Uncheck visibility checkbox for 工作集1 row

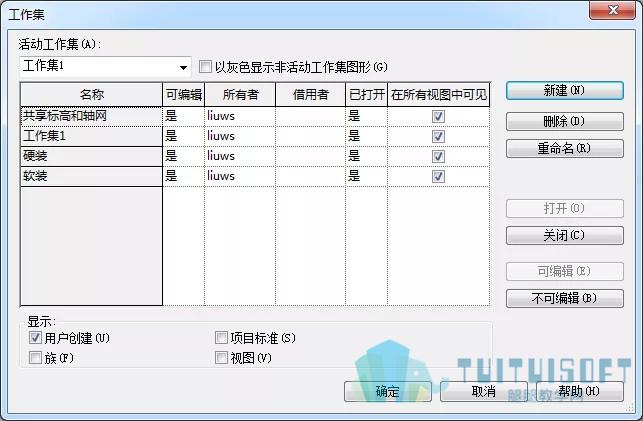[438, 137]
